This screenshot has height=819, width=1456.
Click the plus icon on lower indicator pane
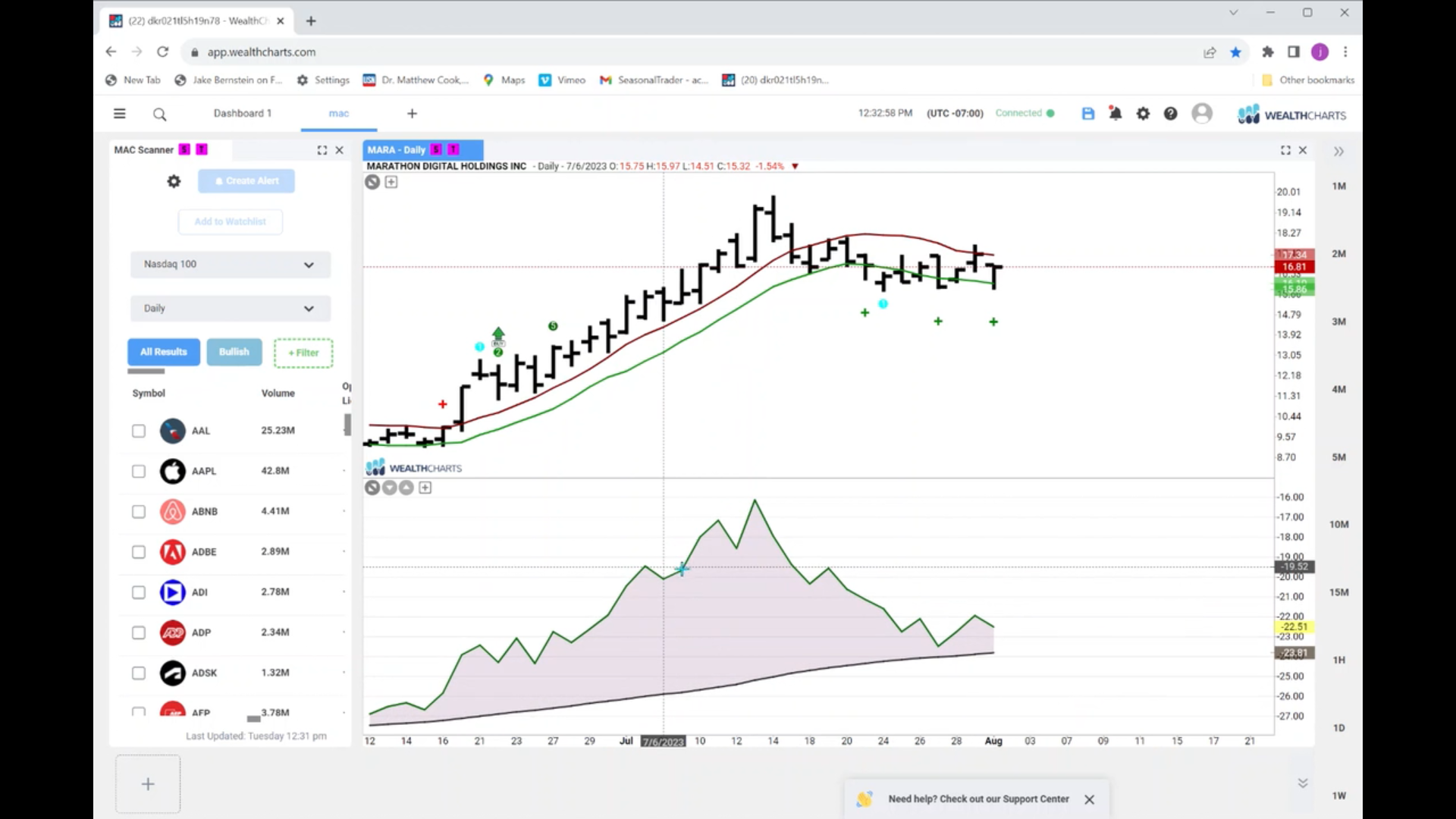[x=425, y=488]
